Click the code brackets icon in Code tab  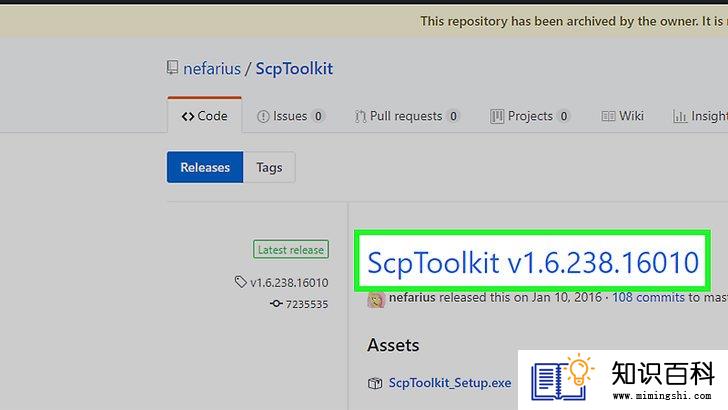pyautogui.click(x=188, y=116)
